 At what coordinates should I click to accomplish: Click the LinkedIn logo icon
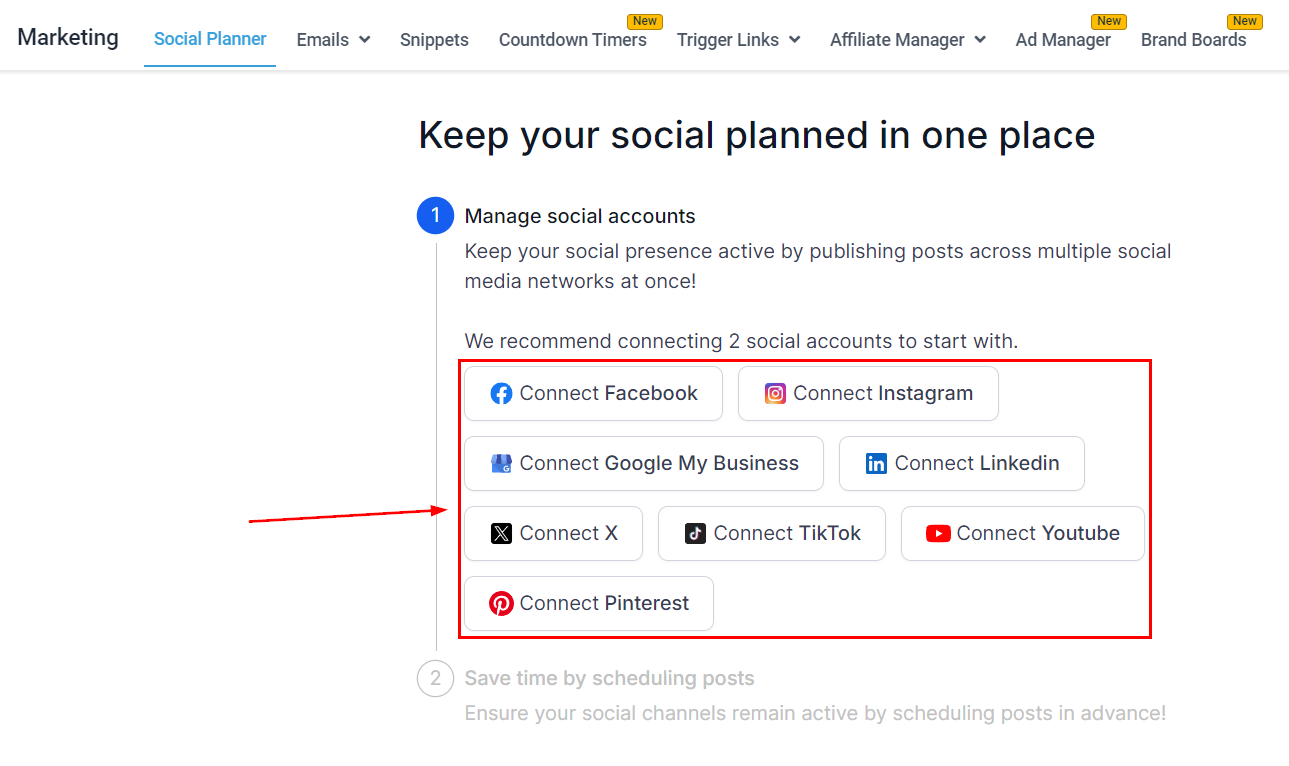click(876, 464)
